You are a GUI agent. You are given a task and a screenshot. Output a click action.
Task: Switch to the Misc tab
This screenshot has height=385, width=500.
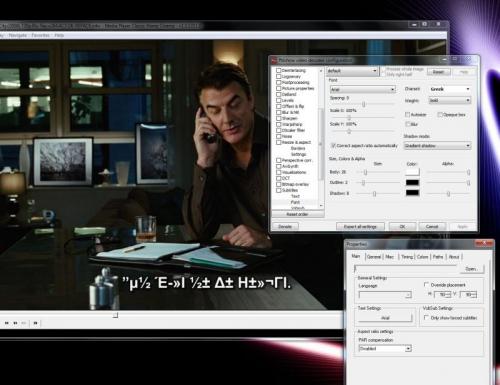pos(390,257)
